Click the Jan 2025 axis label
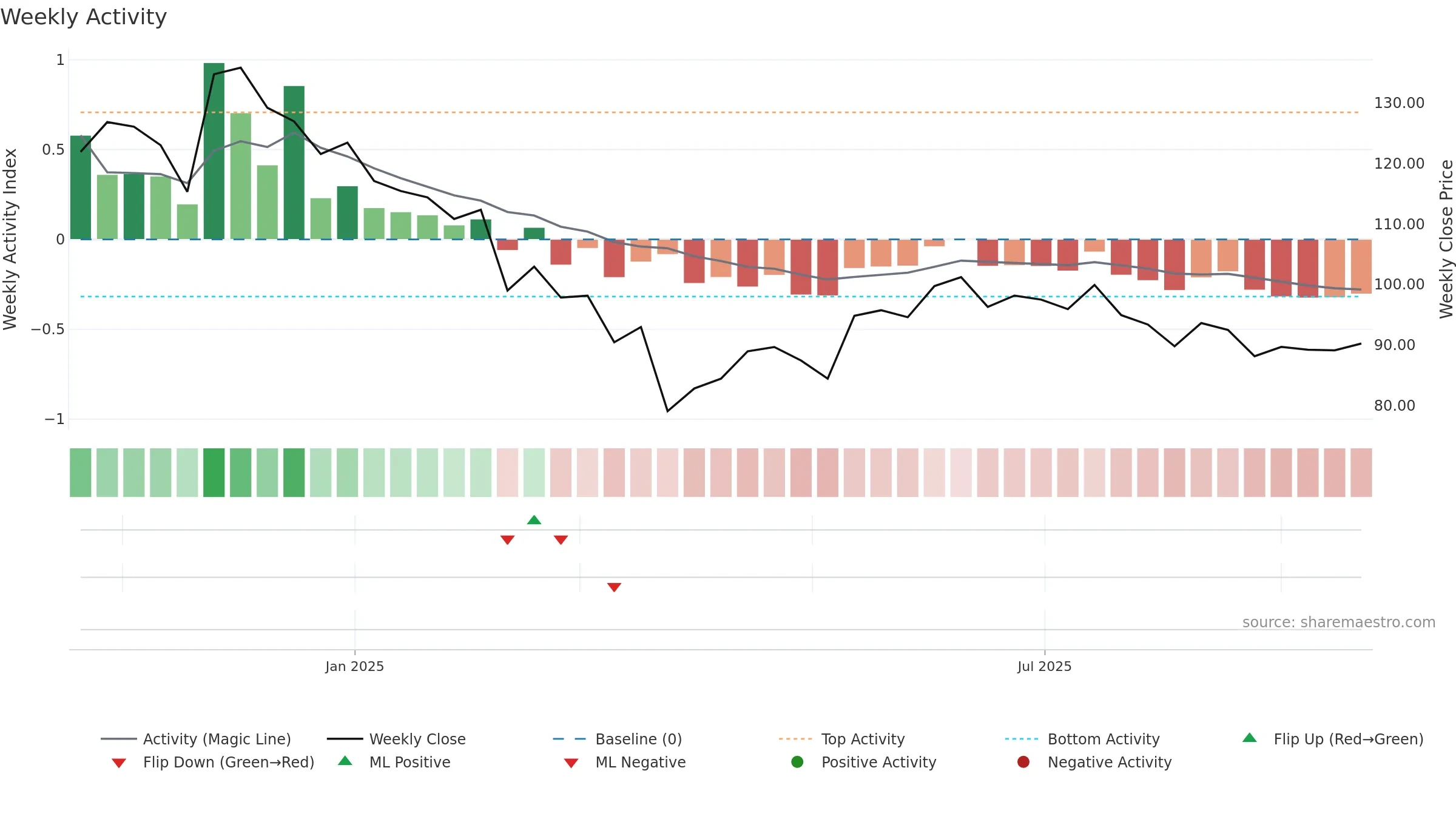 coord(355,666)
